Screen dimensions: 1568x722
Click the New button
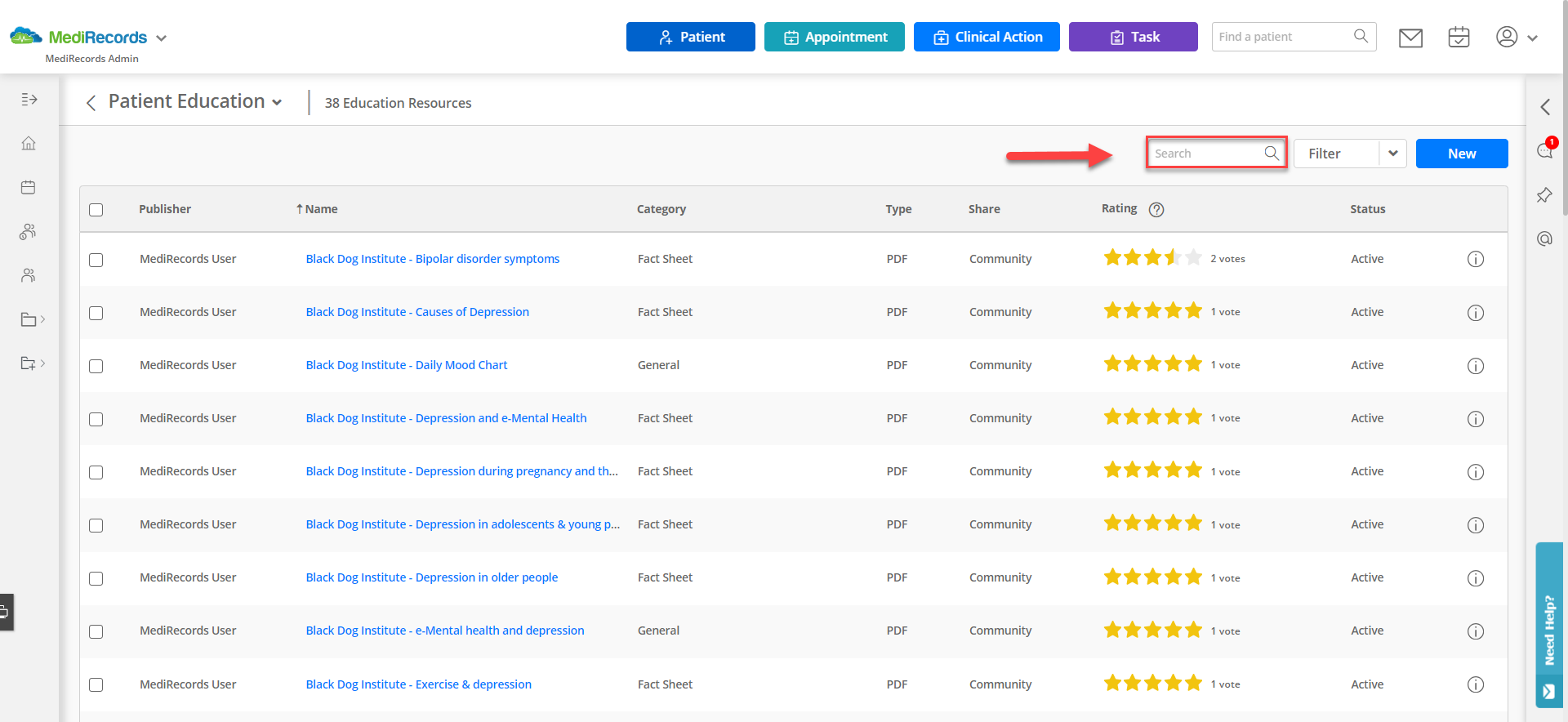coord(1462,154)
